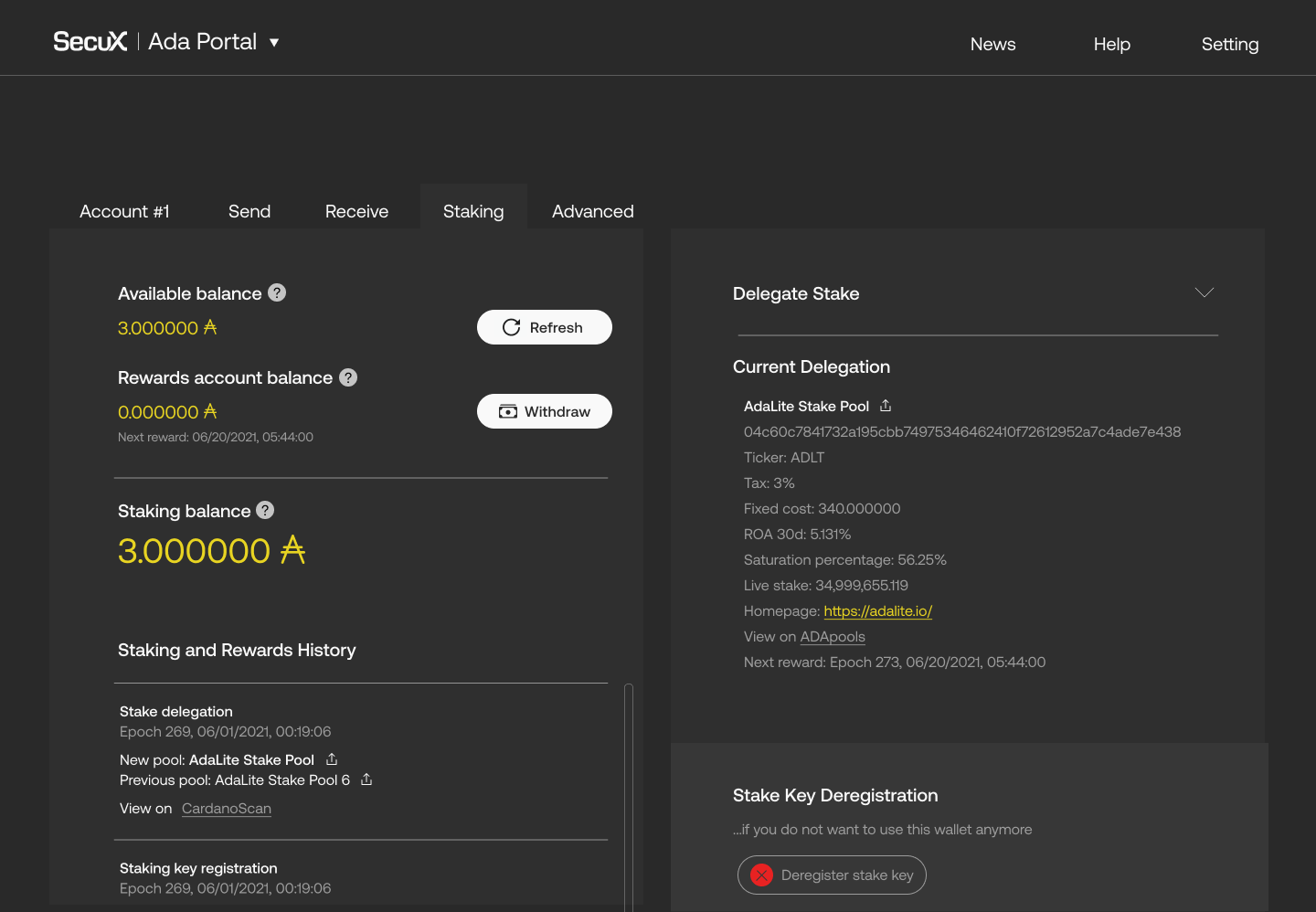
Task: Switch to the Advanced tab
Action: (x=592, y=211)
